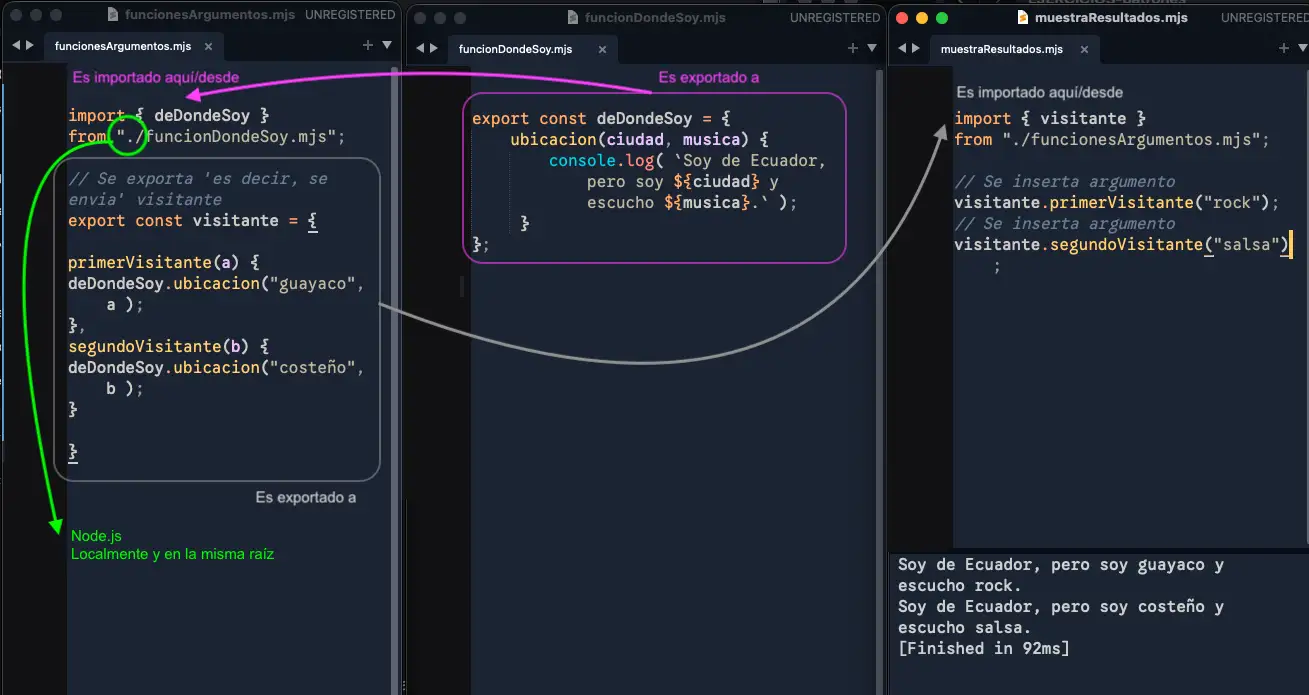Click line 'export const visitante = {'

(193, 221)
